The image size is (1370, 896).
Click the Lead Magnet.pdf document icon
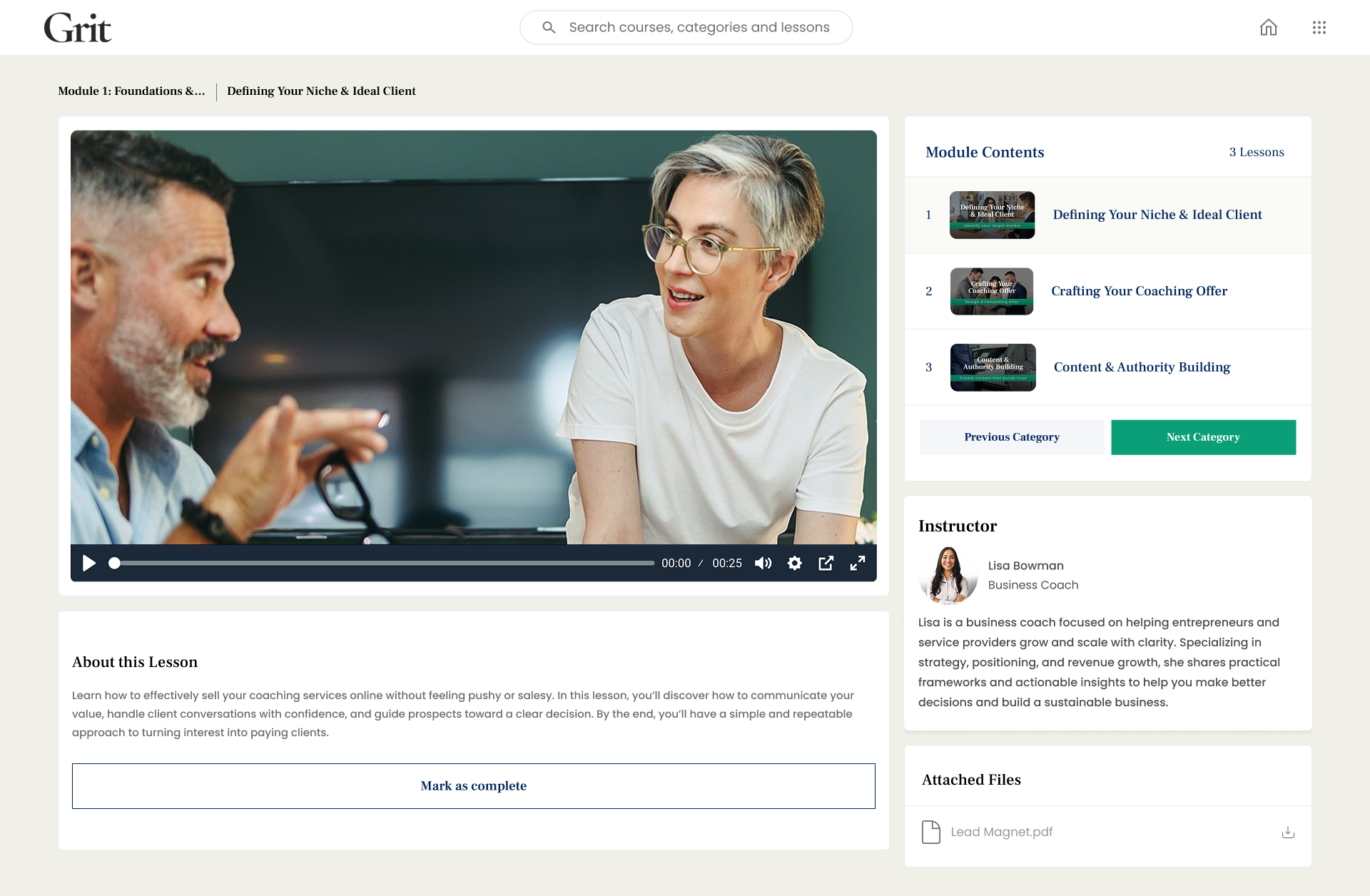(x=930, y=833)
